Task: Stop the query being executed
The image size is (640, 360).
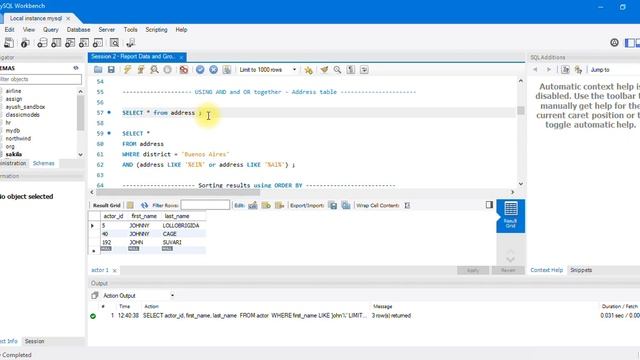Action: [167, 70]
